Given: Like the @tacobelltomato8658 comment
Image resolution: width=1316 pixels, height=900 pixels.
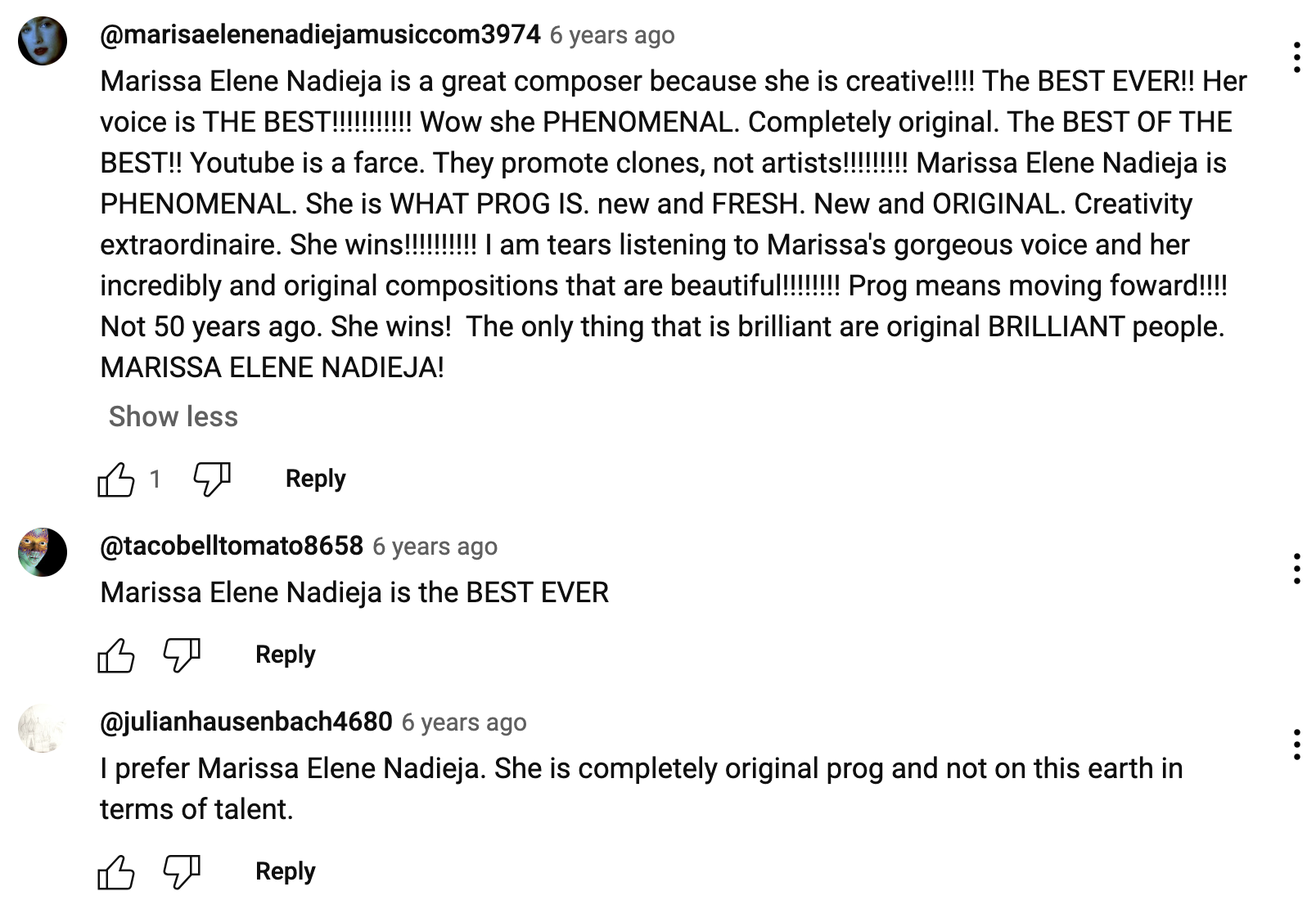Looking at the screenshot, I should [116, 655].
